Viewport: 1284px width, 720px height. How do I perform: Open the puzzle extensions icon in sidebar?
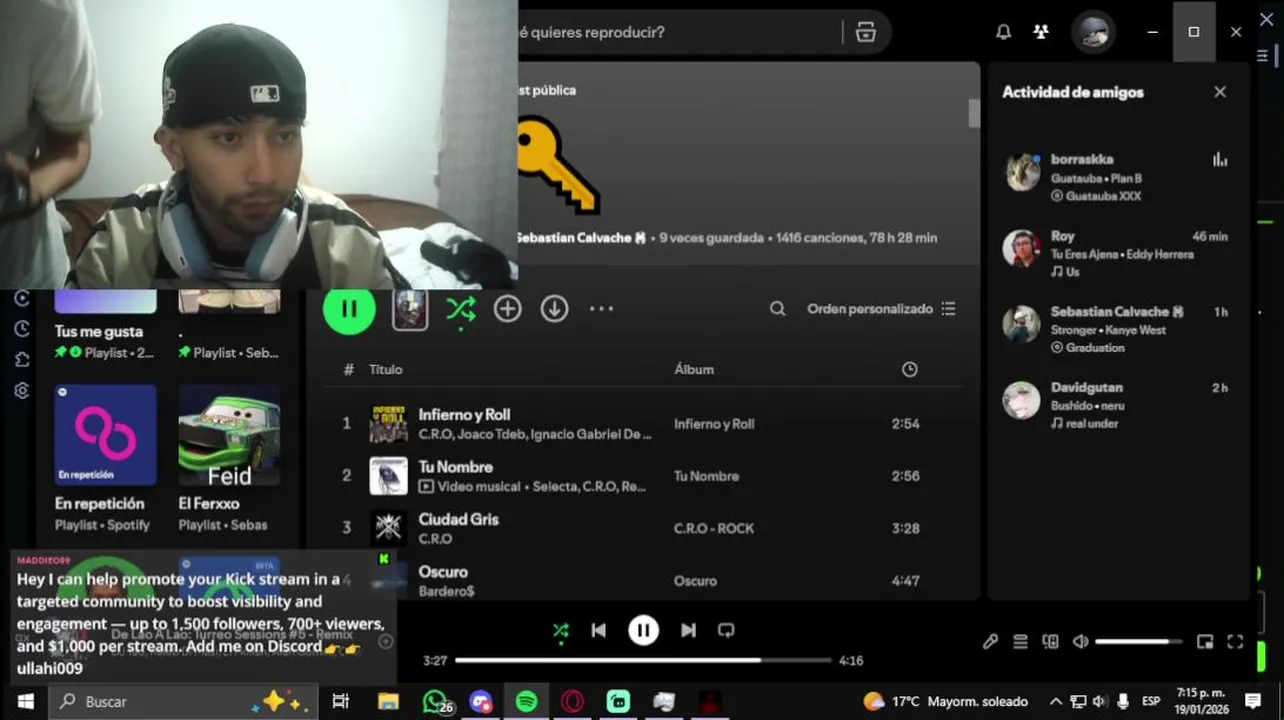(x=22, y=360)
